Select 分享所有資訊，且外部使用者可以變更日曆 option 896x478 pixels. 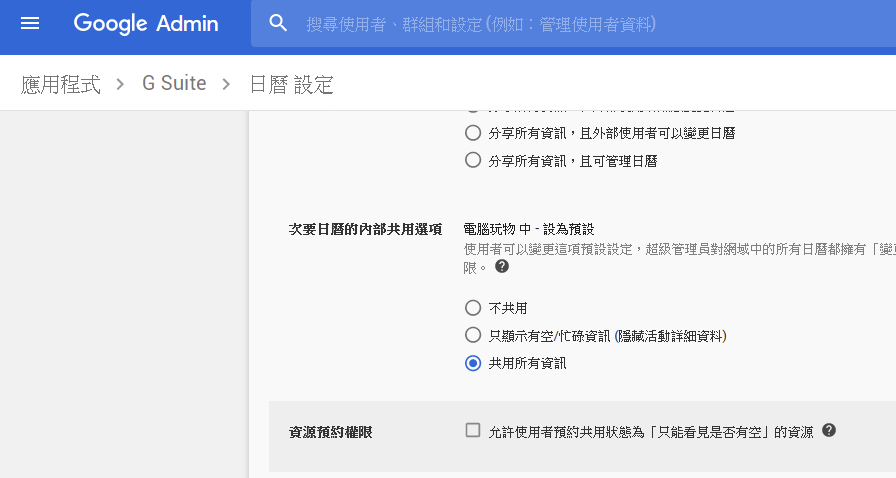tap(473, 133)
